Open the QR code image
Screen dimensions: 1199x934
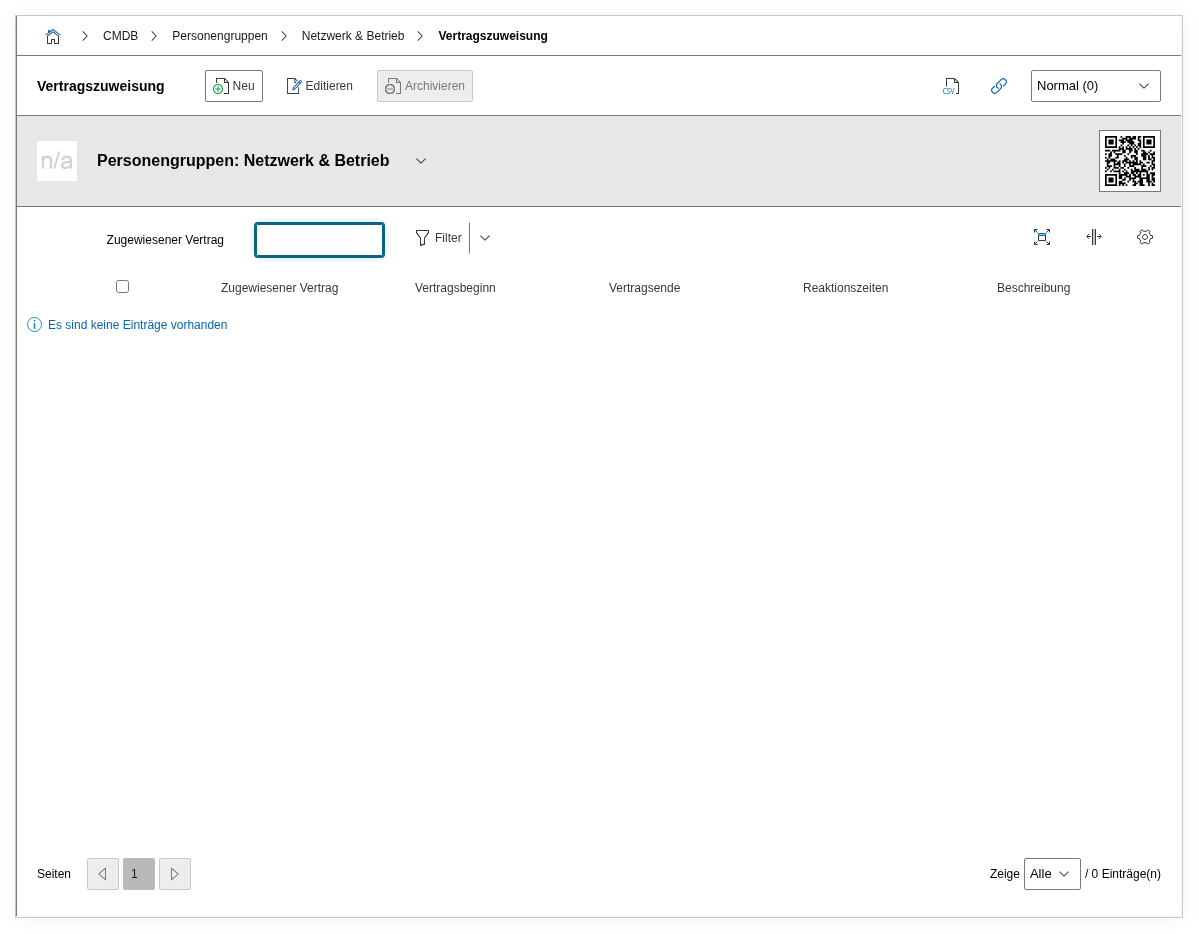(x=1129, y=161)
